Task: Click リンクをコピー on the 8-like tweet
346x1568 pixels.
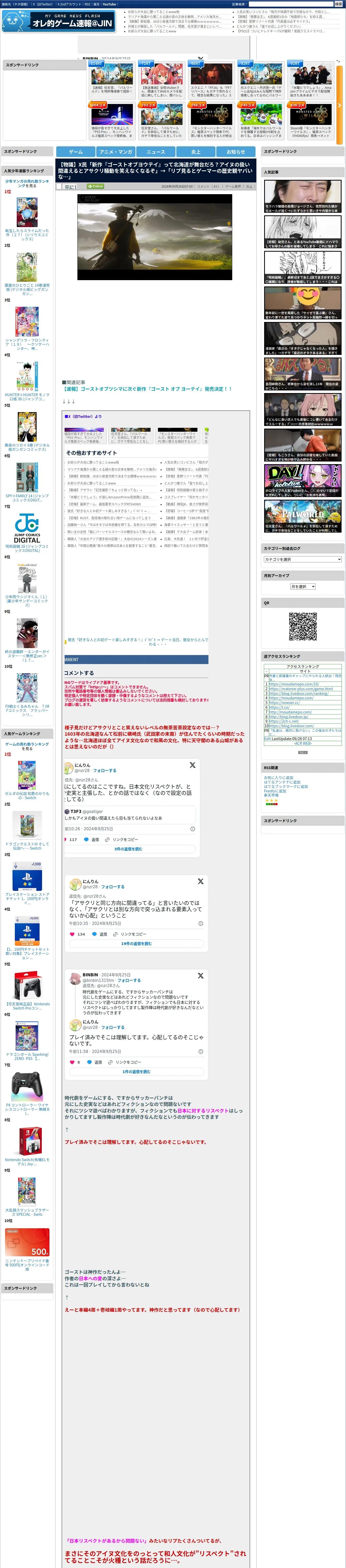Action: pyautogui.click(x=125, y=1062)
